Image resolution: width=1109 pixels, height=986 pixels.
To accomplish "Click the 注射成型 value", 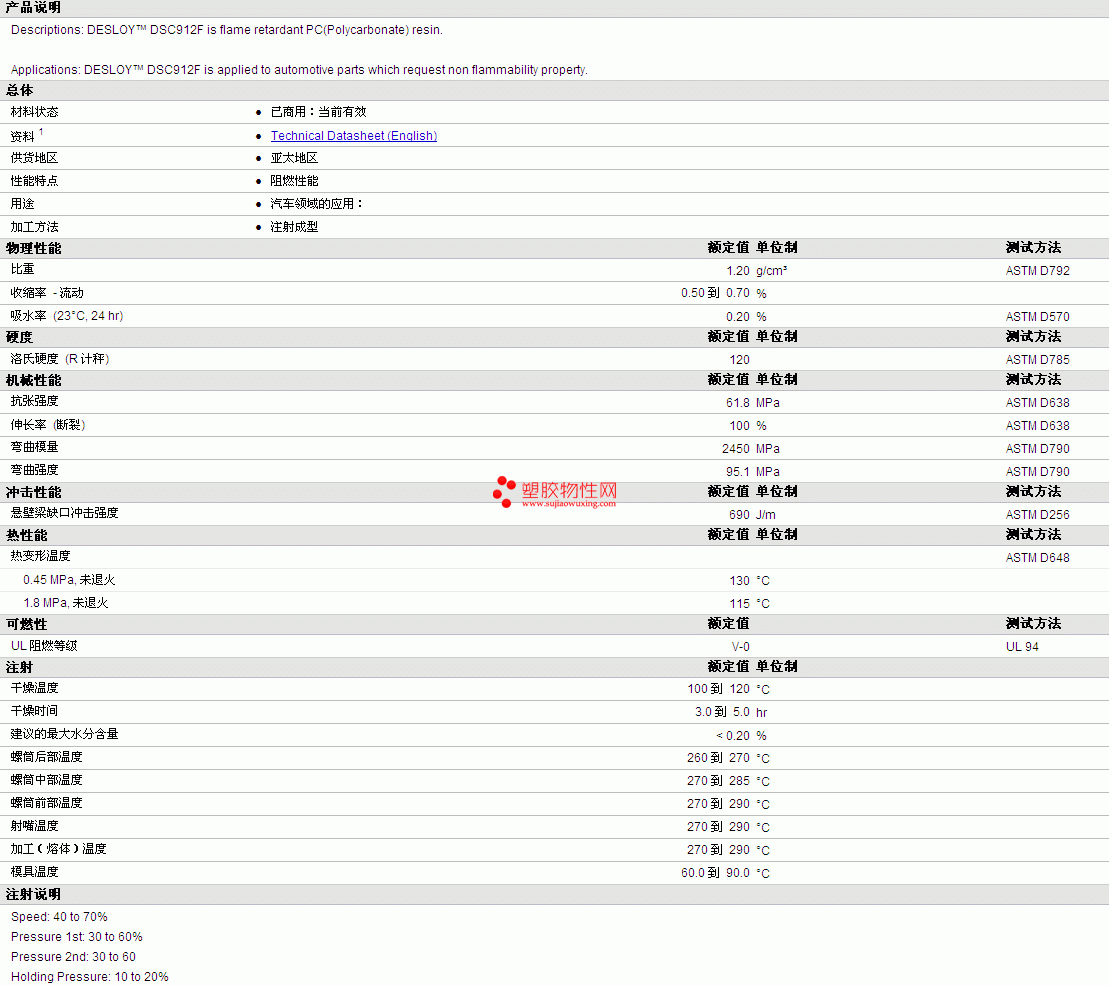I will coord(294,227).
